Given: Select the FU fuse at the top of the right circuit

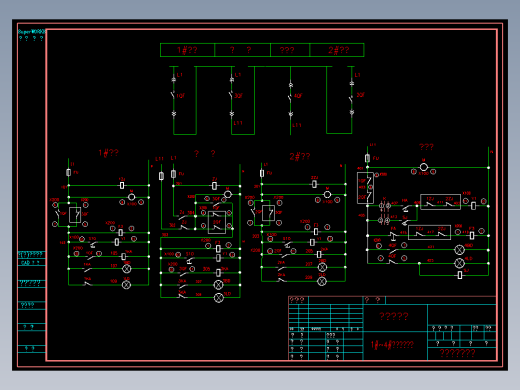Looking at the screenshot, I should pyautogui.click(x=367, y=158).
